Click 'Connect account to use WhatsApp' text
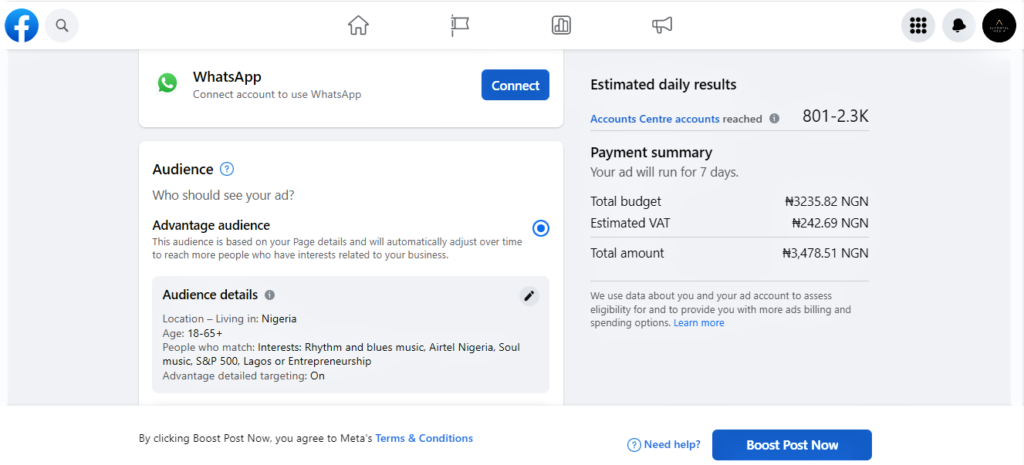The height and width of the screenshot is (465, 1024). (277, 95)
